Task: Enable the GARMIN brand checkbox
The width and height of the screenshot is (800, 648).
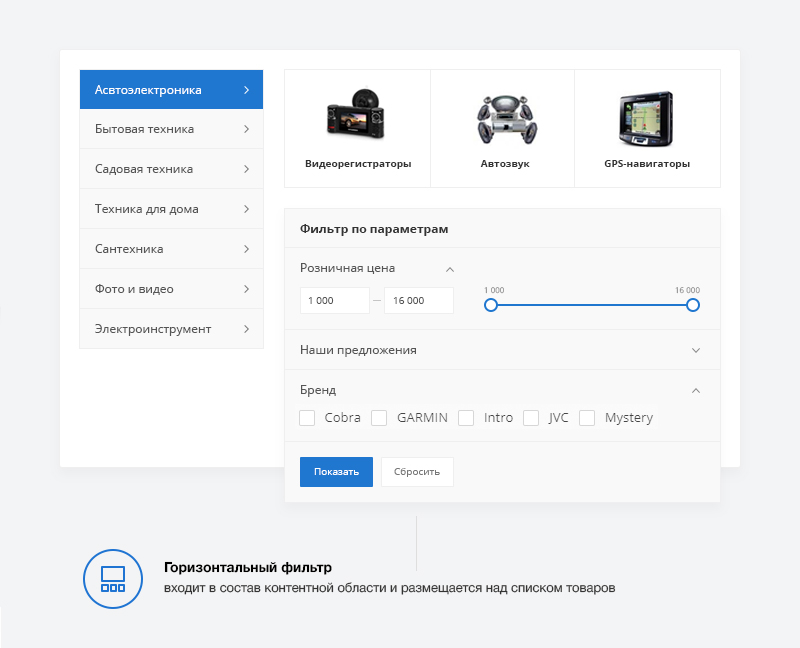Action: coord(379,418)
